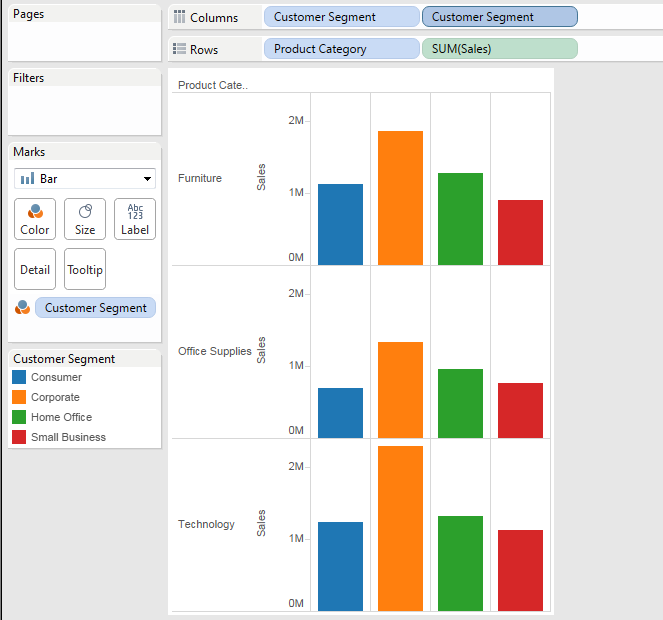Click the Consumer blue legend swatch
Image resolution: width=663 pixels, height=620 pixels.
coord(19,377)
